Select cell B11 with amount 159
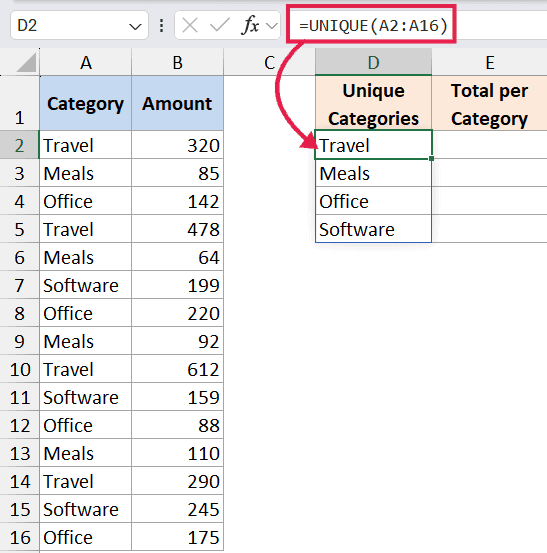Viewport: 547px width, 553px height. click(177, 397)
